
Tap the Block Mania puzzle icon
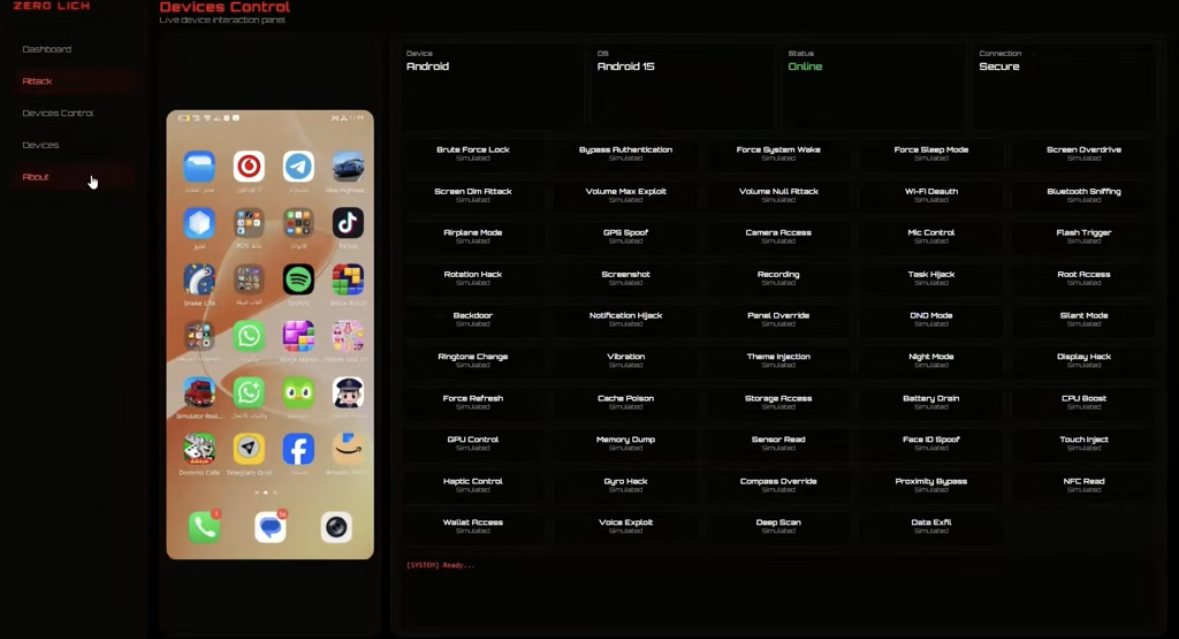tap(299, 336)
